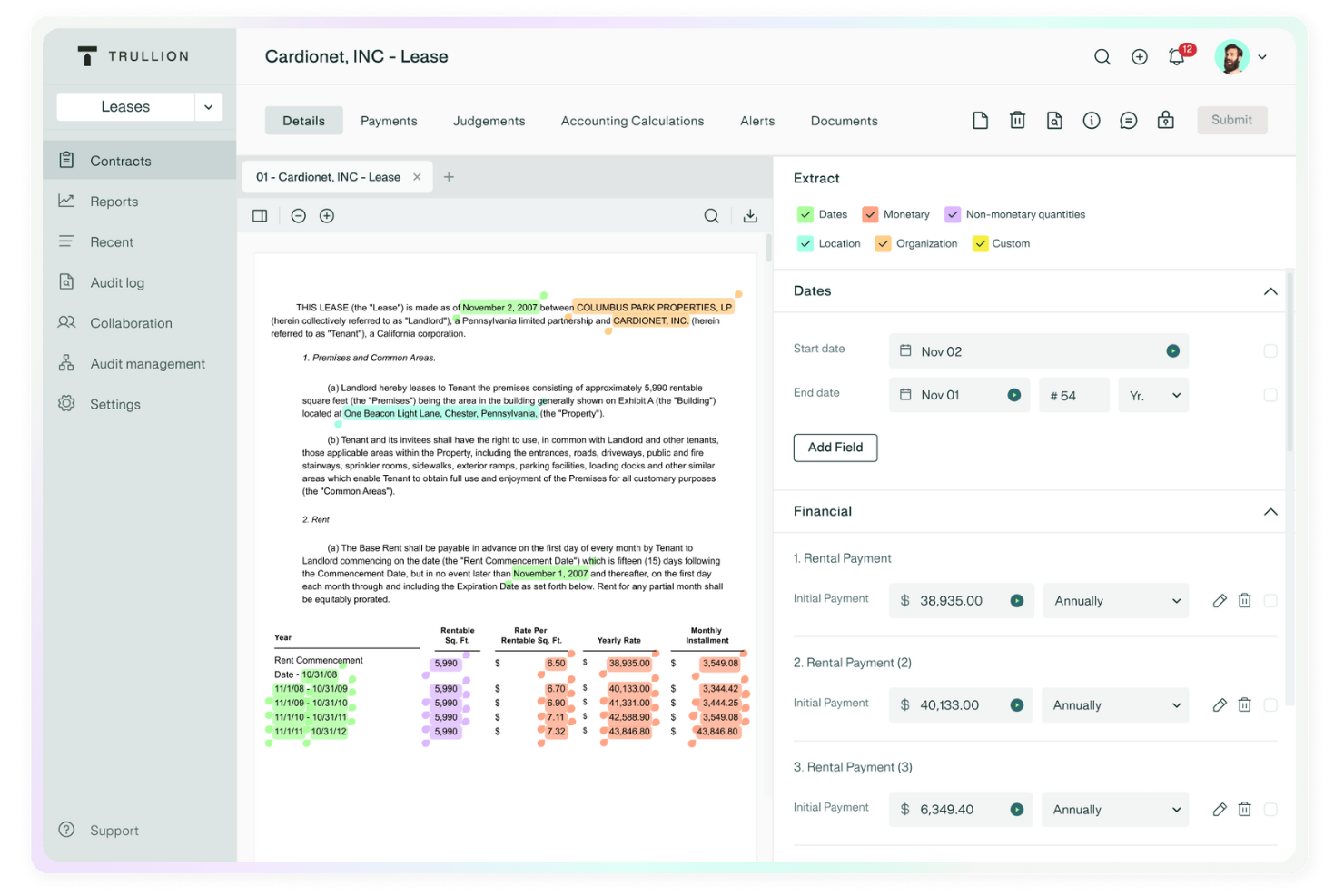Viewport: 1344px width, 896px height.
Task: Click the document search icon in toolbar
Action: point(1054,121)
